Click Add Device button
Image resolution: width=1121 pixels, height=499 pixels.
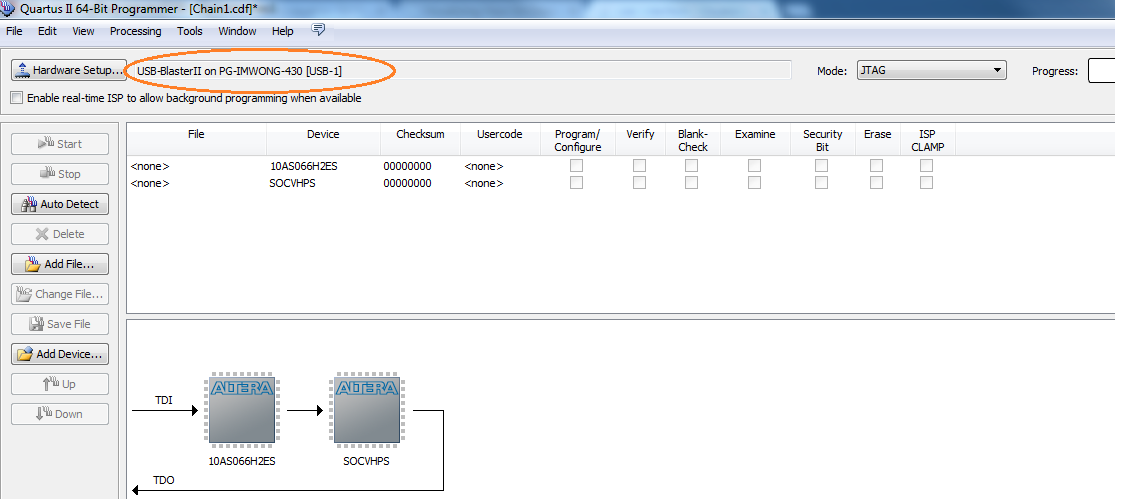tap(60, 354)
